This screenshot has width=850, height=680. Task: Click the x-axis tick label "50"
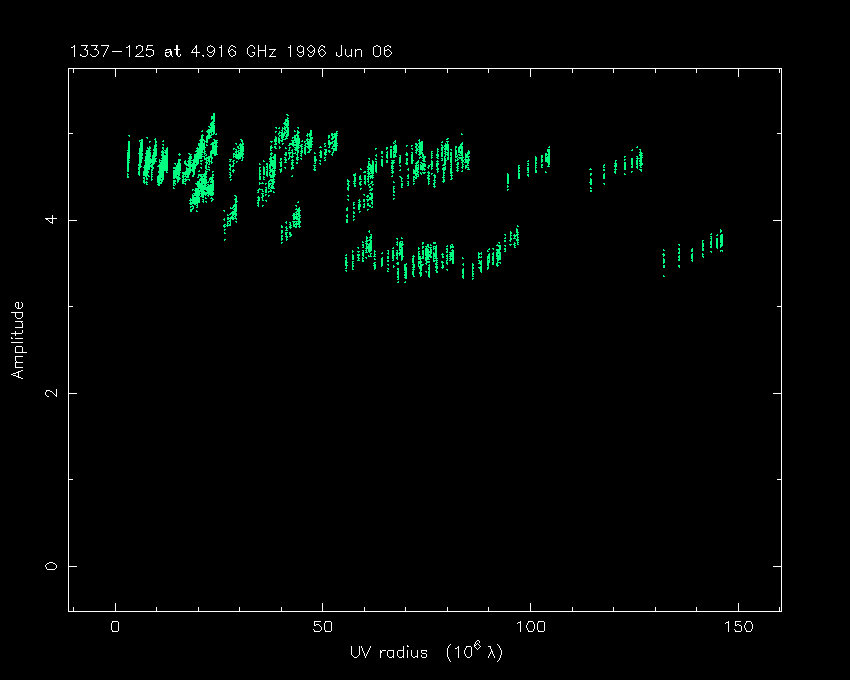point(323,627)
